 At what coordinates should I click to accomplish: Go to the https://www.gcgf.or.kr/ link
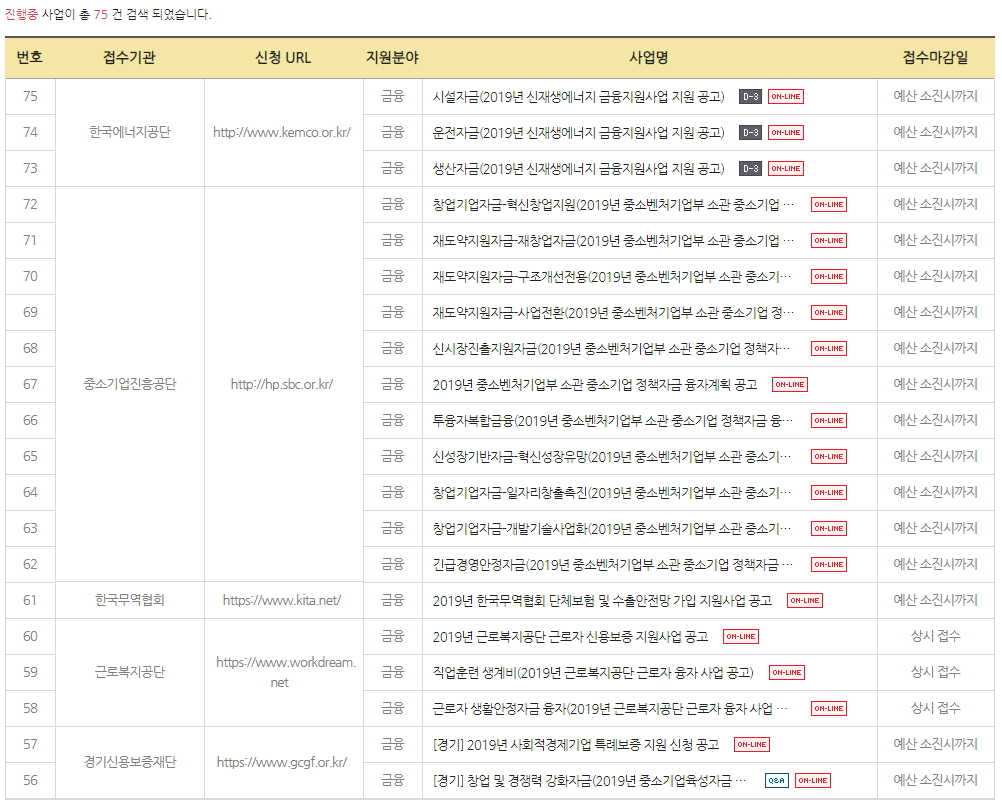281,763
